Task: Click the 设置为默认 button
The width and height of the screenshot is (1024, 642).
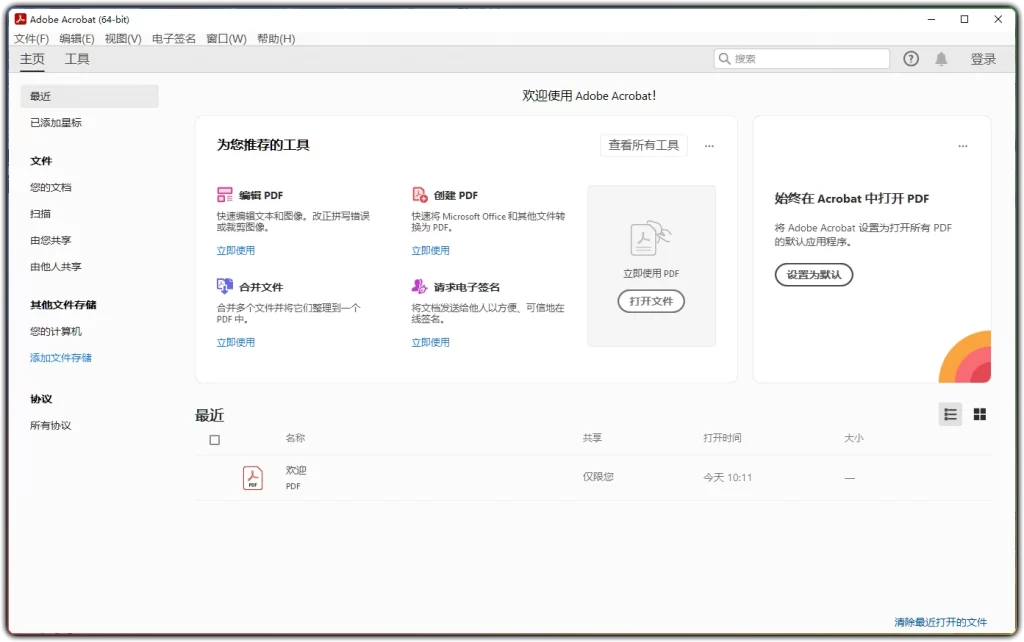Action: pos(814,274)
